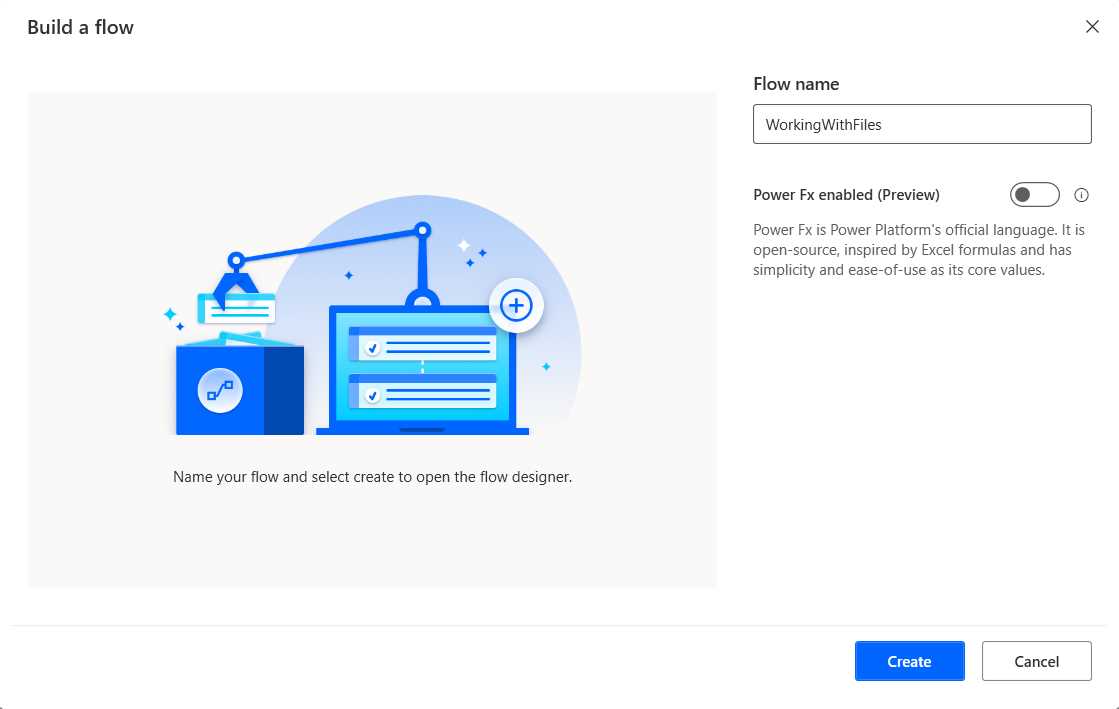
Task: Click the X to close the Build a flow dialog
Action: point(1092,27)
